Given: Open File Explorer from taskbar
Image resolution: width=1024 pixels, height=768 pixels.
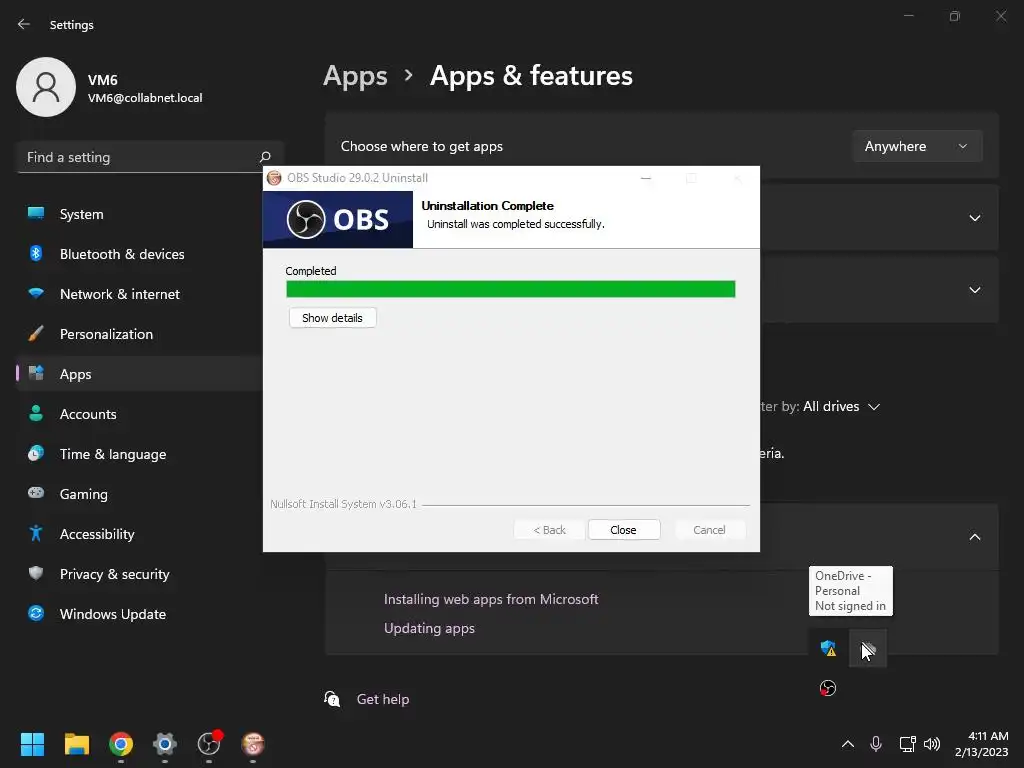Looking at the screenshot, I should pyautogui.click(x=76, y=744).
